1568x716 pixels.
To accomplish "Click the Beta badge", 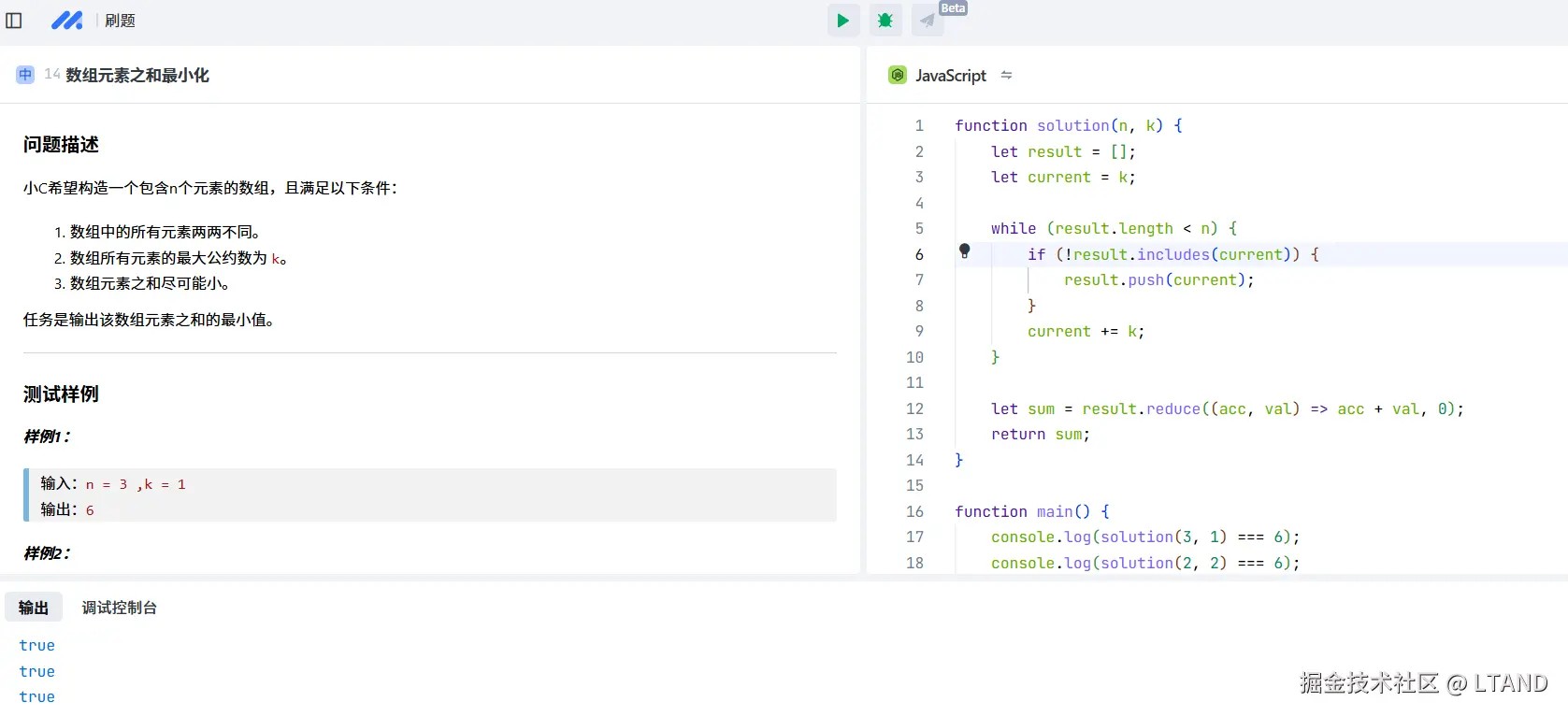I will coord(953,8).
